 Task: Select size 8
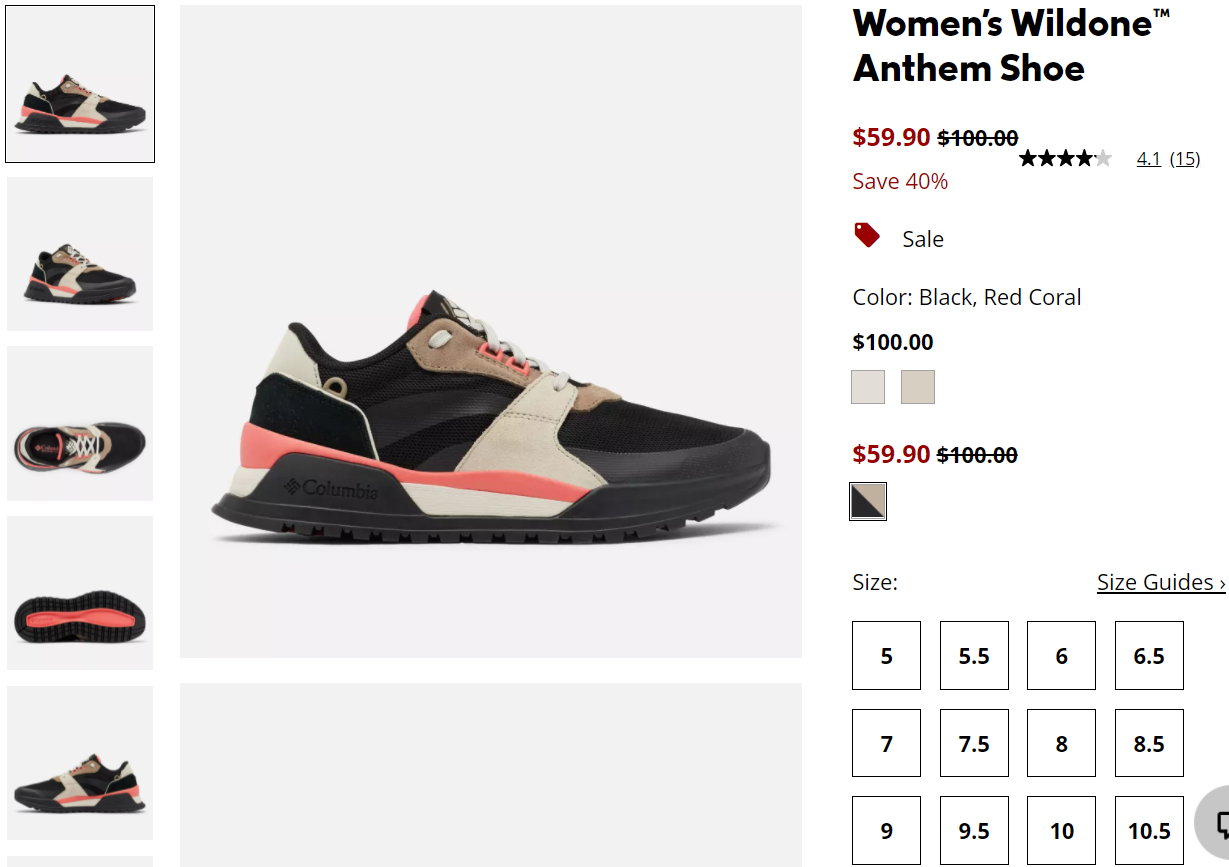pyautogui.click(x=1061, y=744)
